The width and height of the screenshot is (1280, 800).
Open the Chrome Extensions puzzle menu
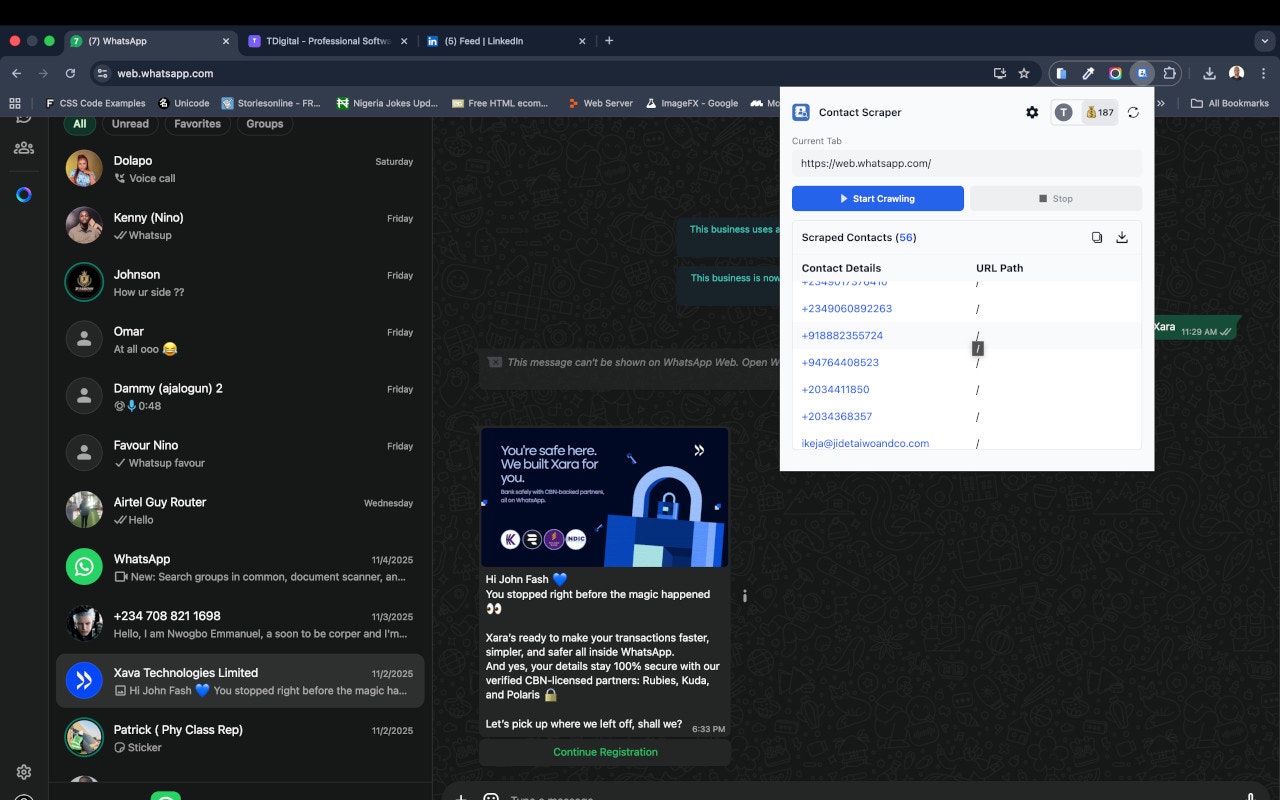click(1169, 73)
